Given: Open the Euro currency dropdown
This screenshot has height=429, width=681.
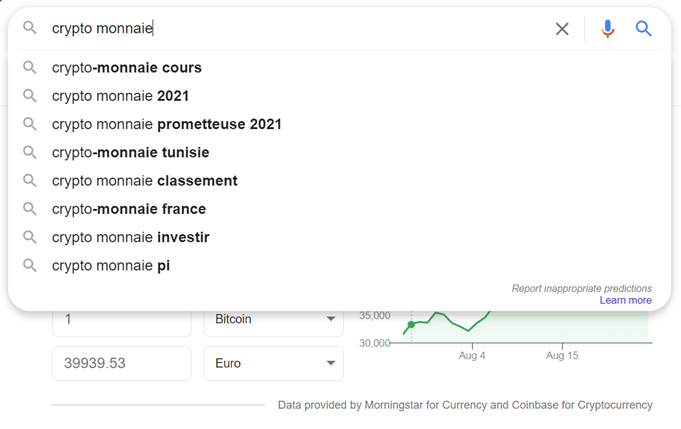Looking at the screenshot, I should coord(273,363).
